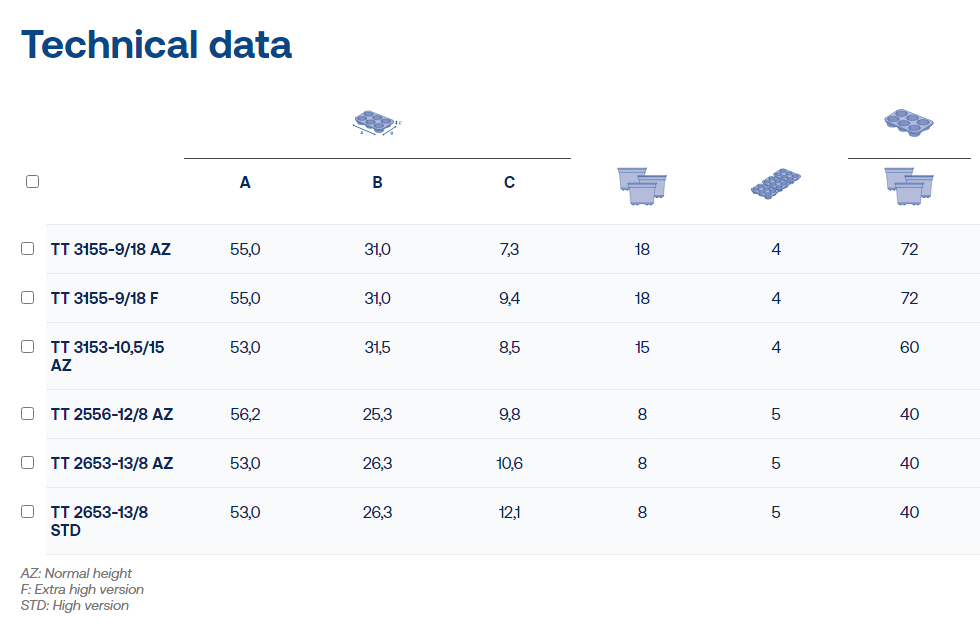Screen dimensions: 980x631
Task: Click the 'STD: High version' footnote
Action: pos(75,605)
